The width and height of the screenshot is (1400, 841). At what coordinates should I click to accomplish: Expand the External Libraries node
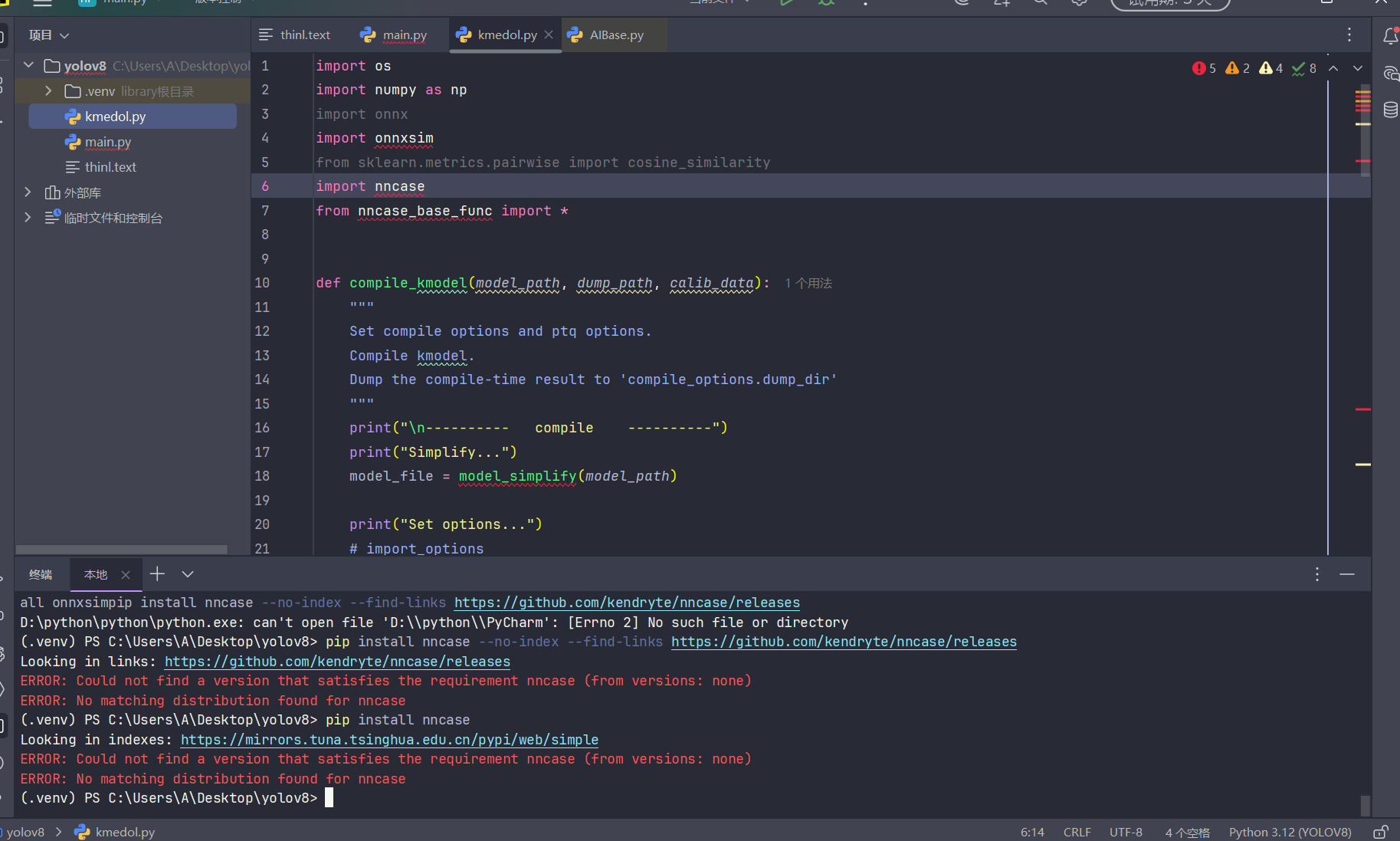coord(28,192)
